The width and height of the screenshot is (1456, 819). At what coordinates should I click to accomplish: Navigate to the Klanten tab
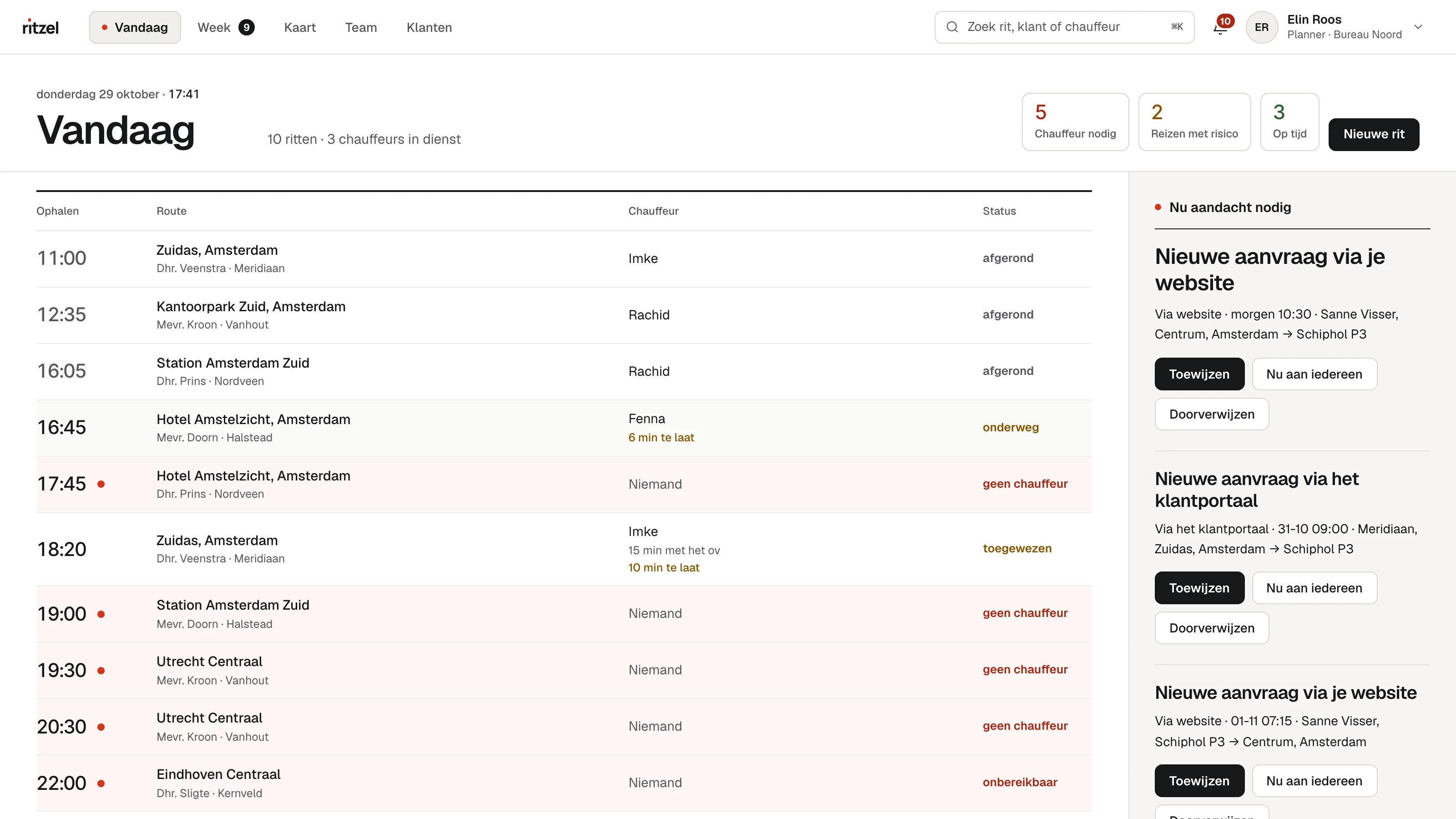pos(430,27)
